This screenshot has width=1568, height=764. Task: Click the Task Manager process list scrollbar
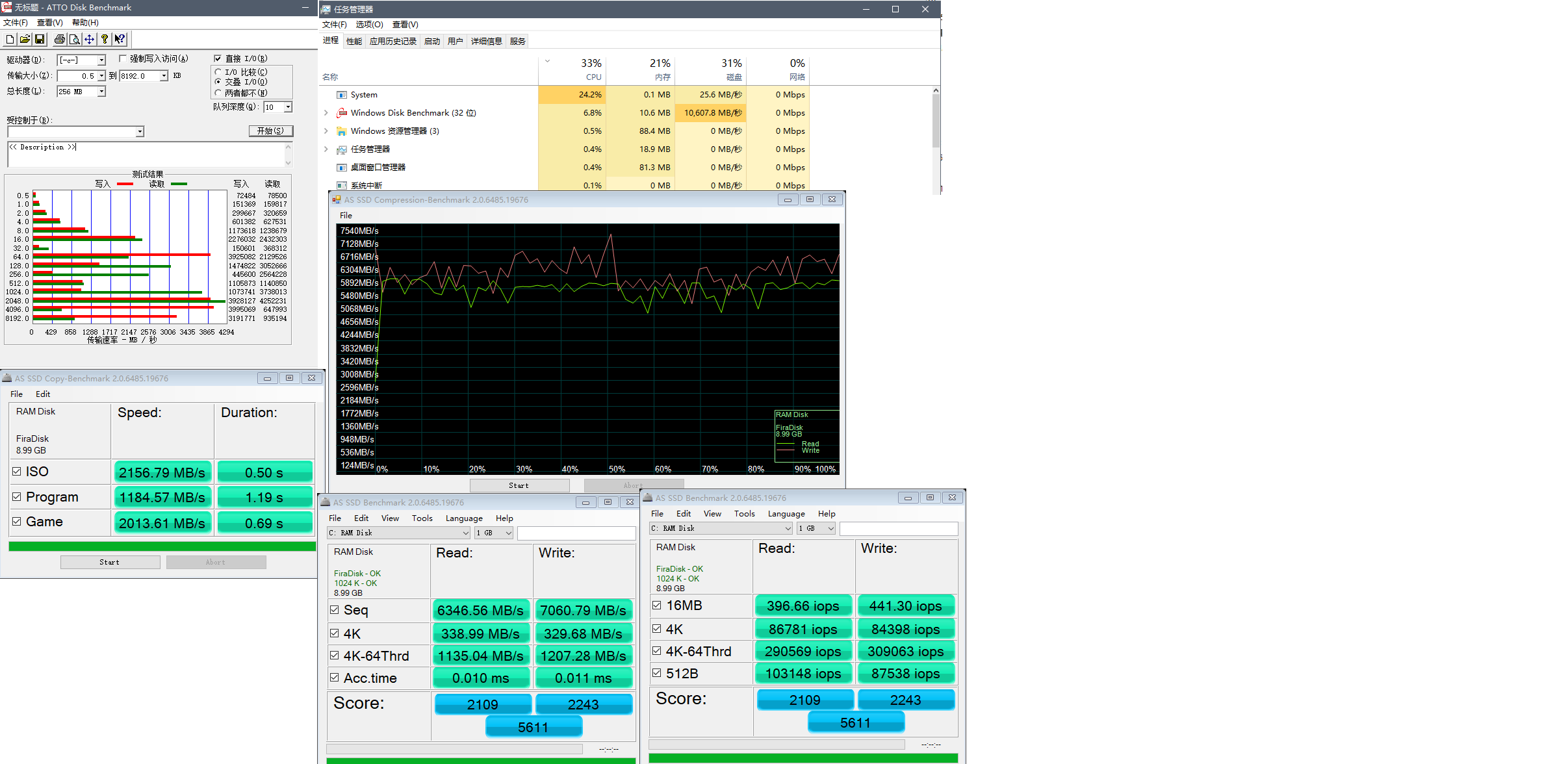coord(936,120)
